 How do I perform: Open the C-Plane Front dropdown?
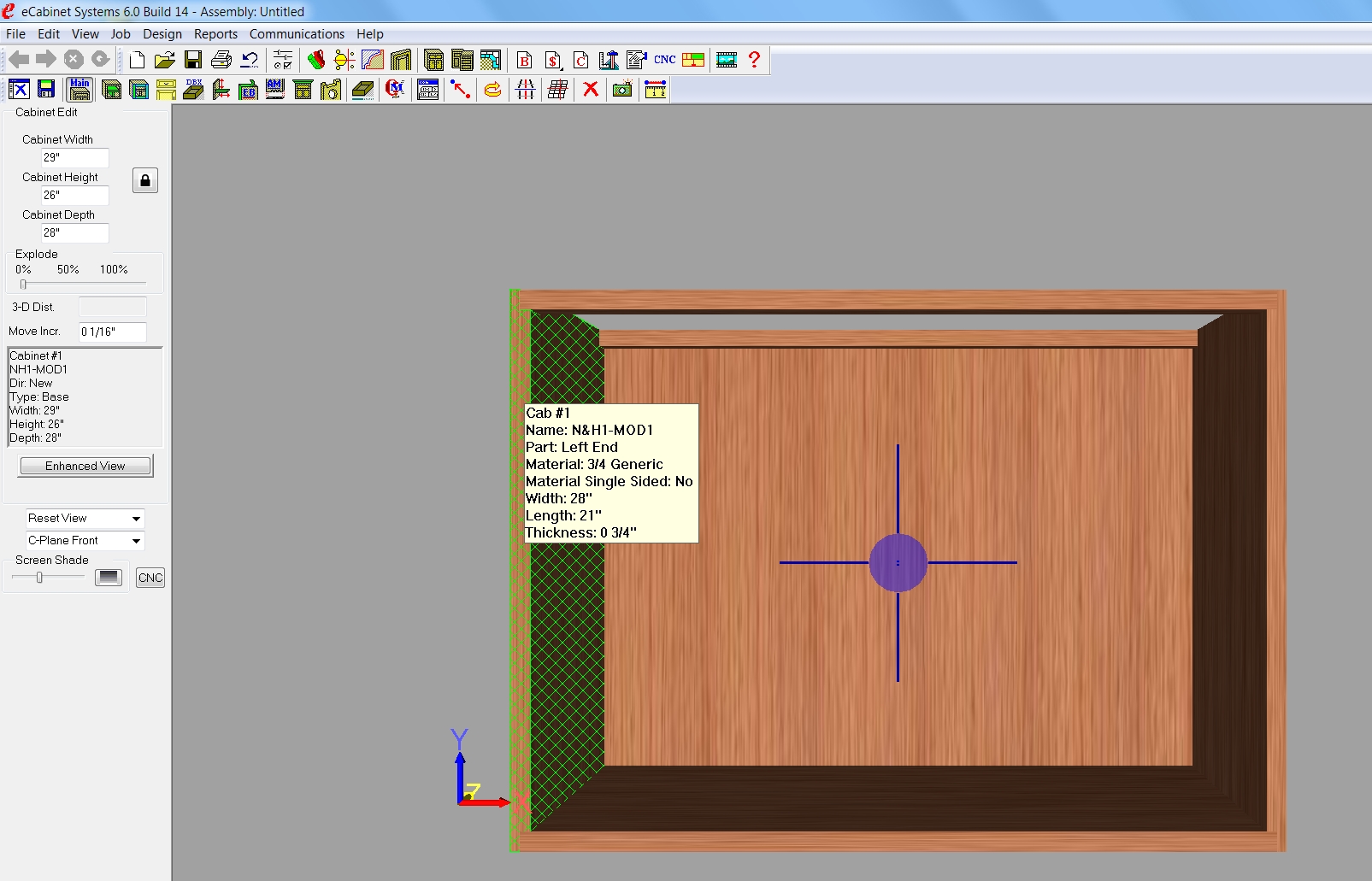coord(136,541)
